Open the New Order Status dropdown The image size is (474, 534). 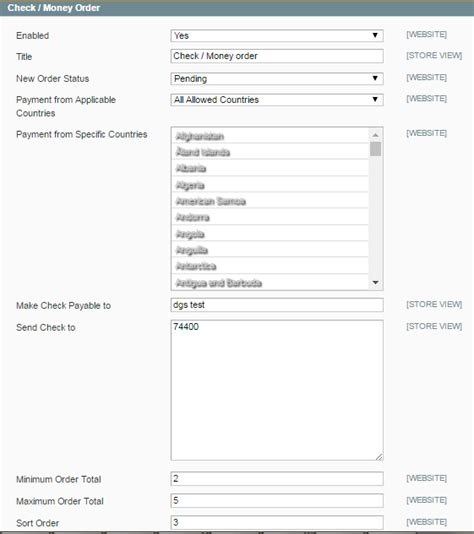(277, 79)
